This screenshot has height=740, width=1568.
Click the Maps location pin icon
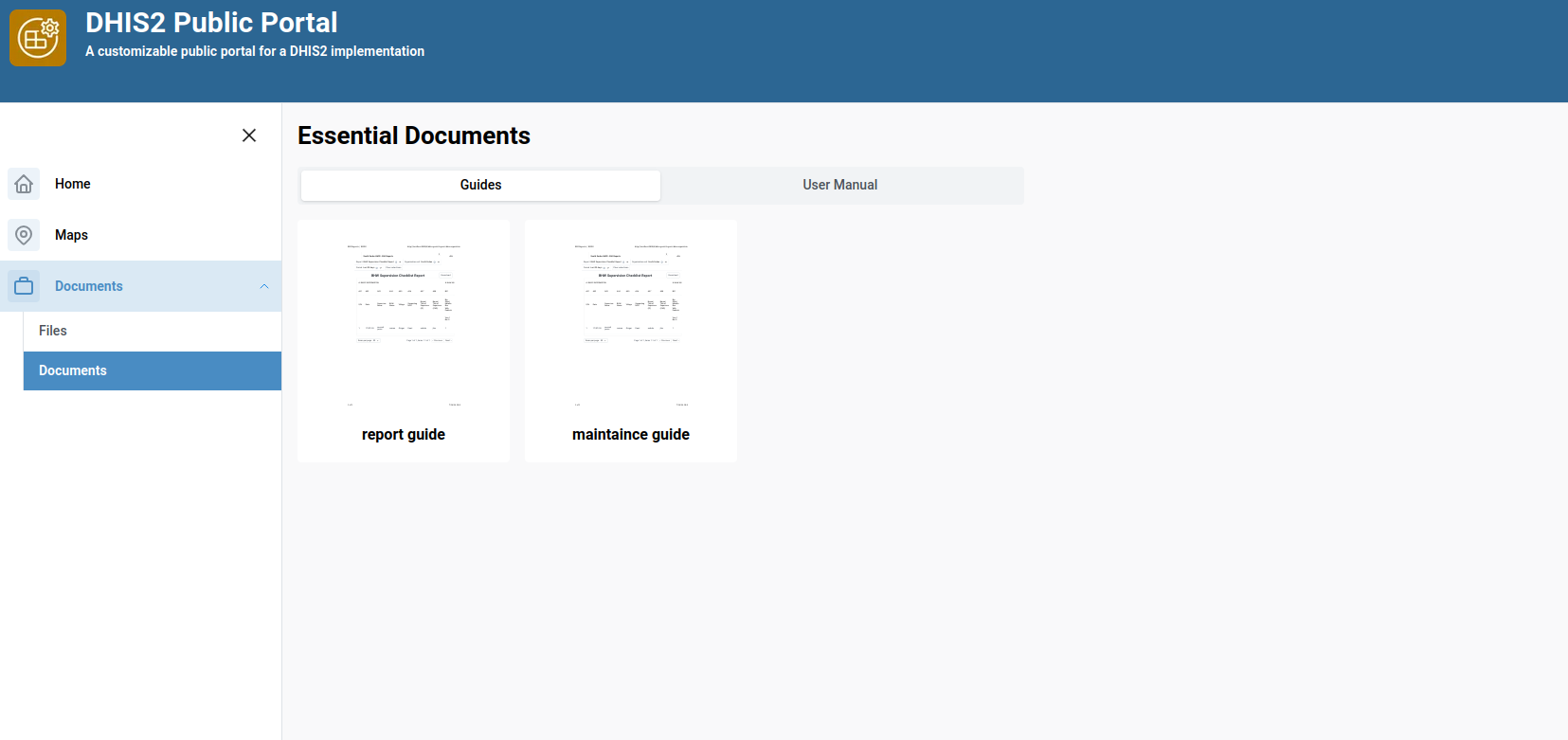point(24,235)
